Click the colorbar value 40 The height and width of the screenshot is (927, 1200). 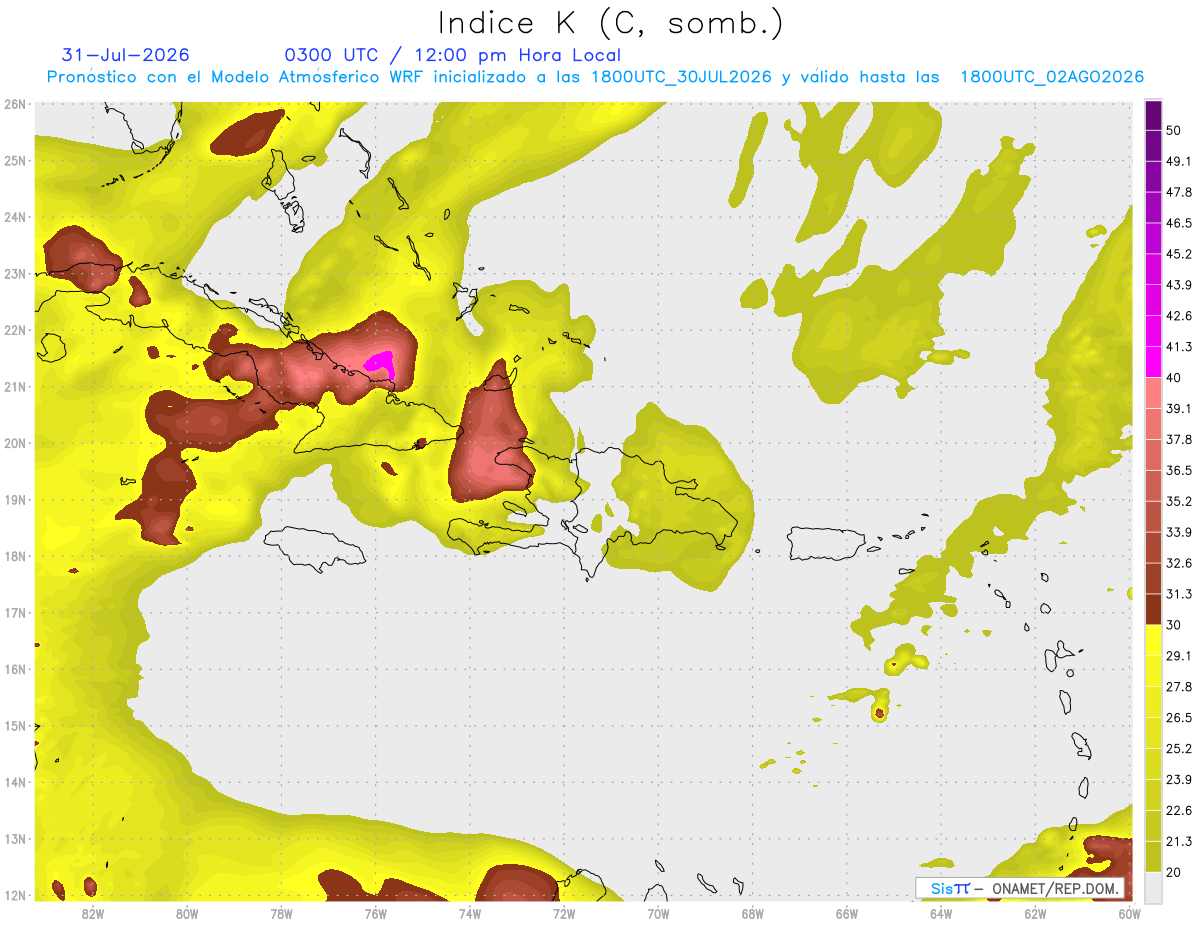pos(1174,377)
